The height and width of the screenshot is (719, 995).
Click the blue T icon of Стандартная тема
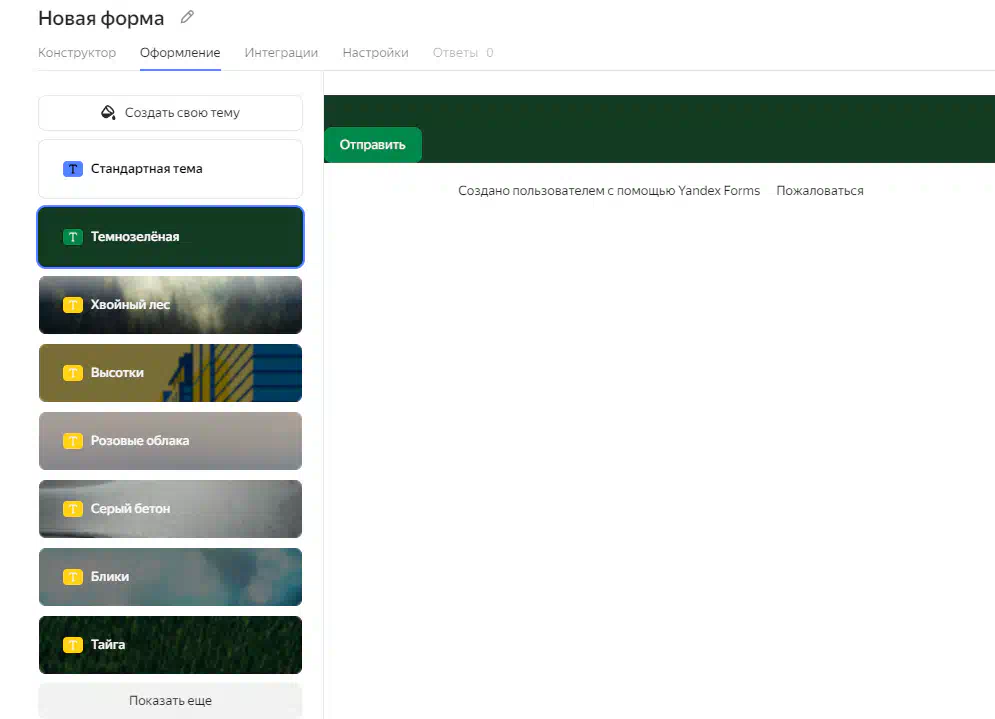point(73,169)
